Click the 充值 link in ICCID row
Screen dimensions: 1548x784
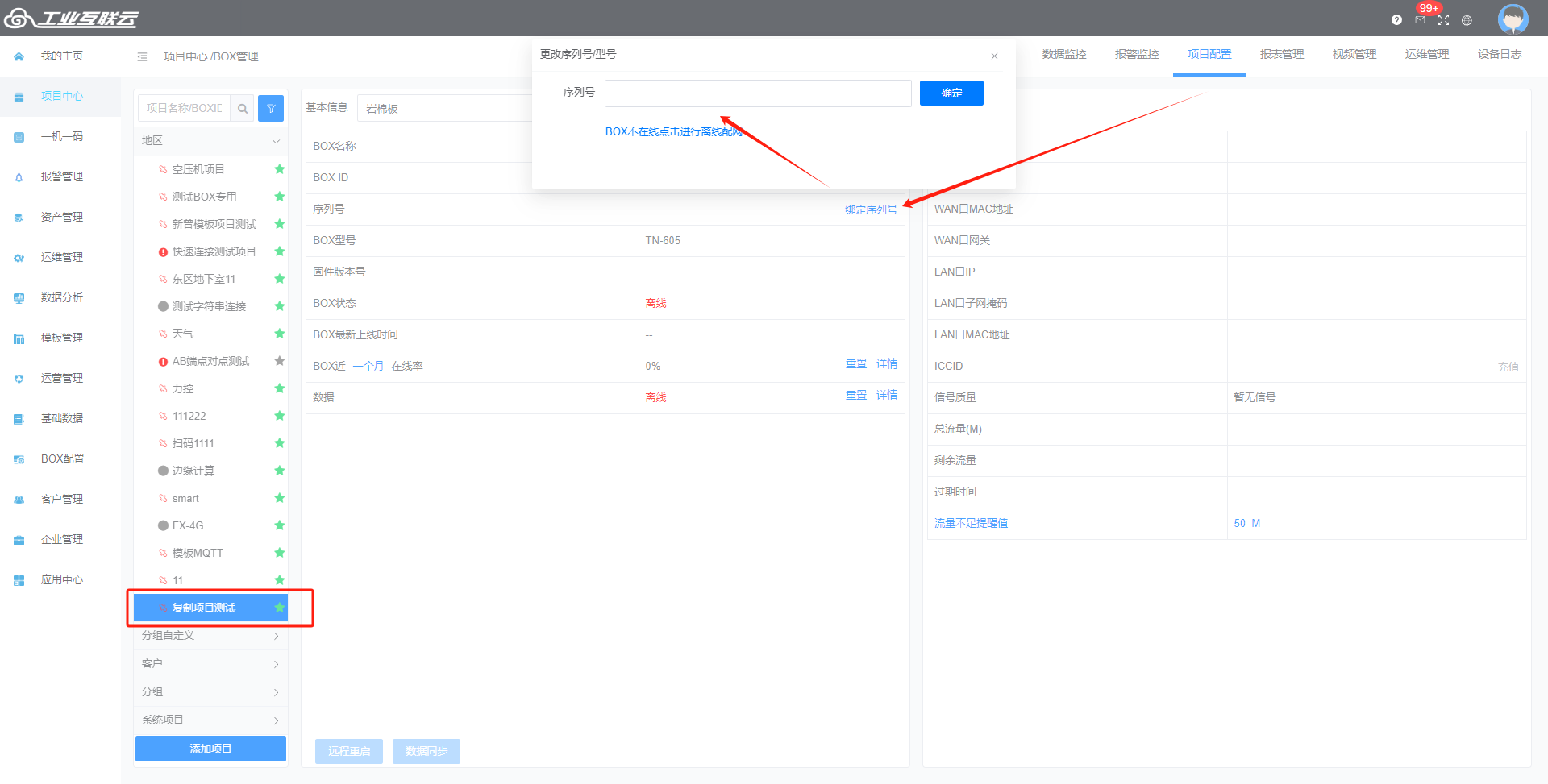1508,367
